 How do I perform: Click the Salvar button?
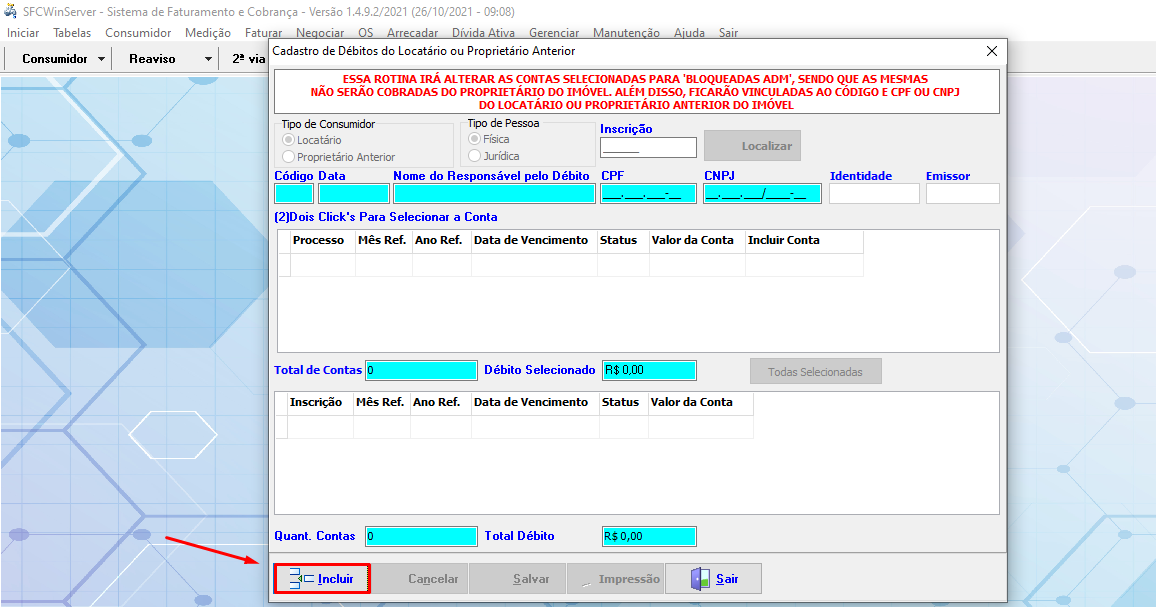click(517, 579)
